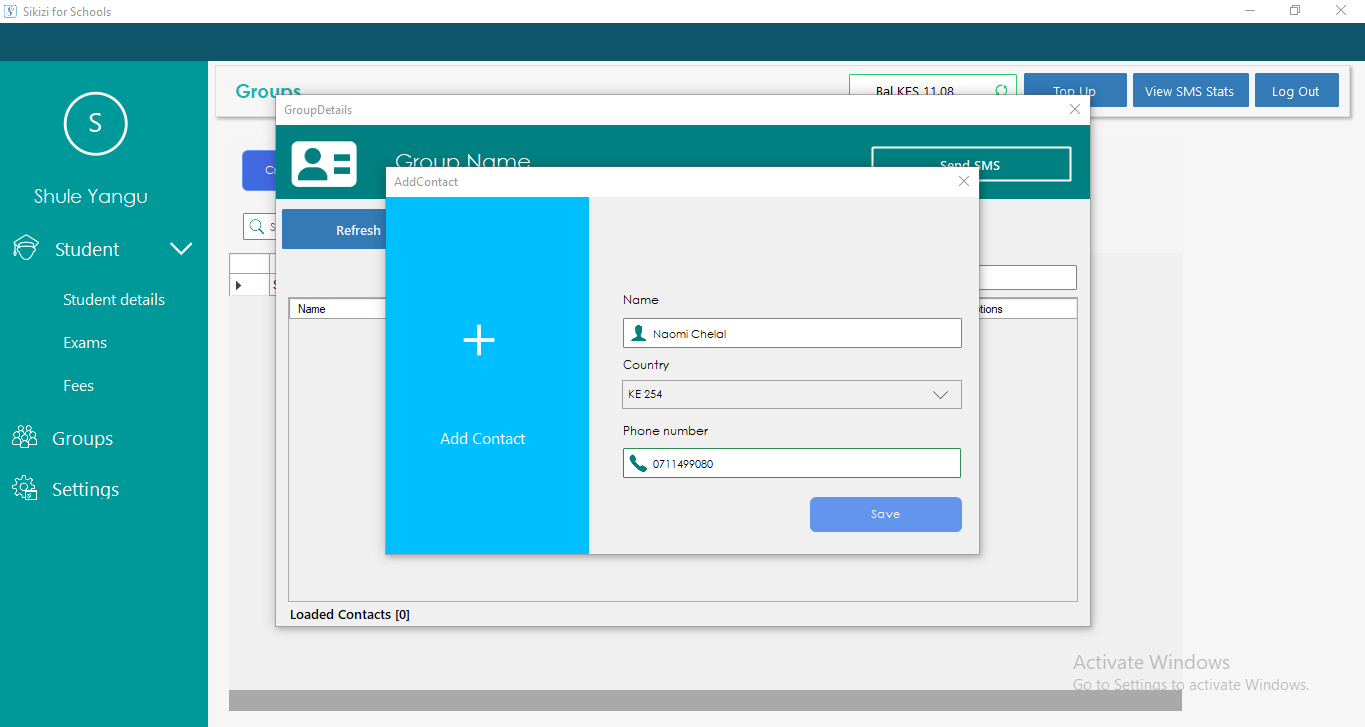Click the Settings gear icon in sidebar
Image resolution: width=1365 pixels, height=727 pixels.
click(x=24, y=489)
